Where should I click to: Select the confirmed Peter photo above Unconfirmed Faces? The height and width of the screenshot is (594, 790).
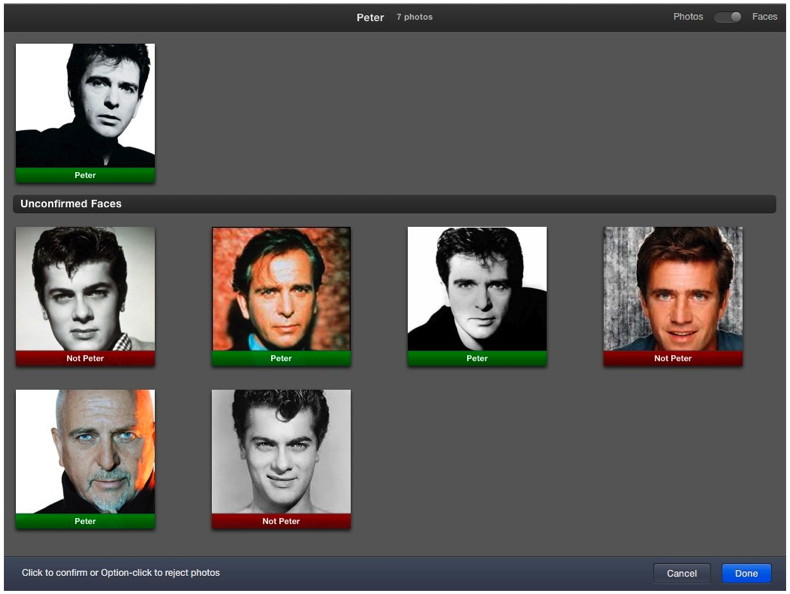click(x=85, y=106)
